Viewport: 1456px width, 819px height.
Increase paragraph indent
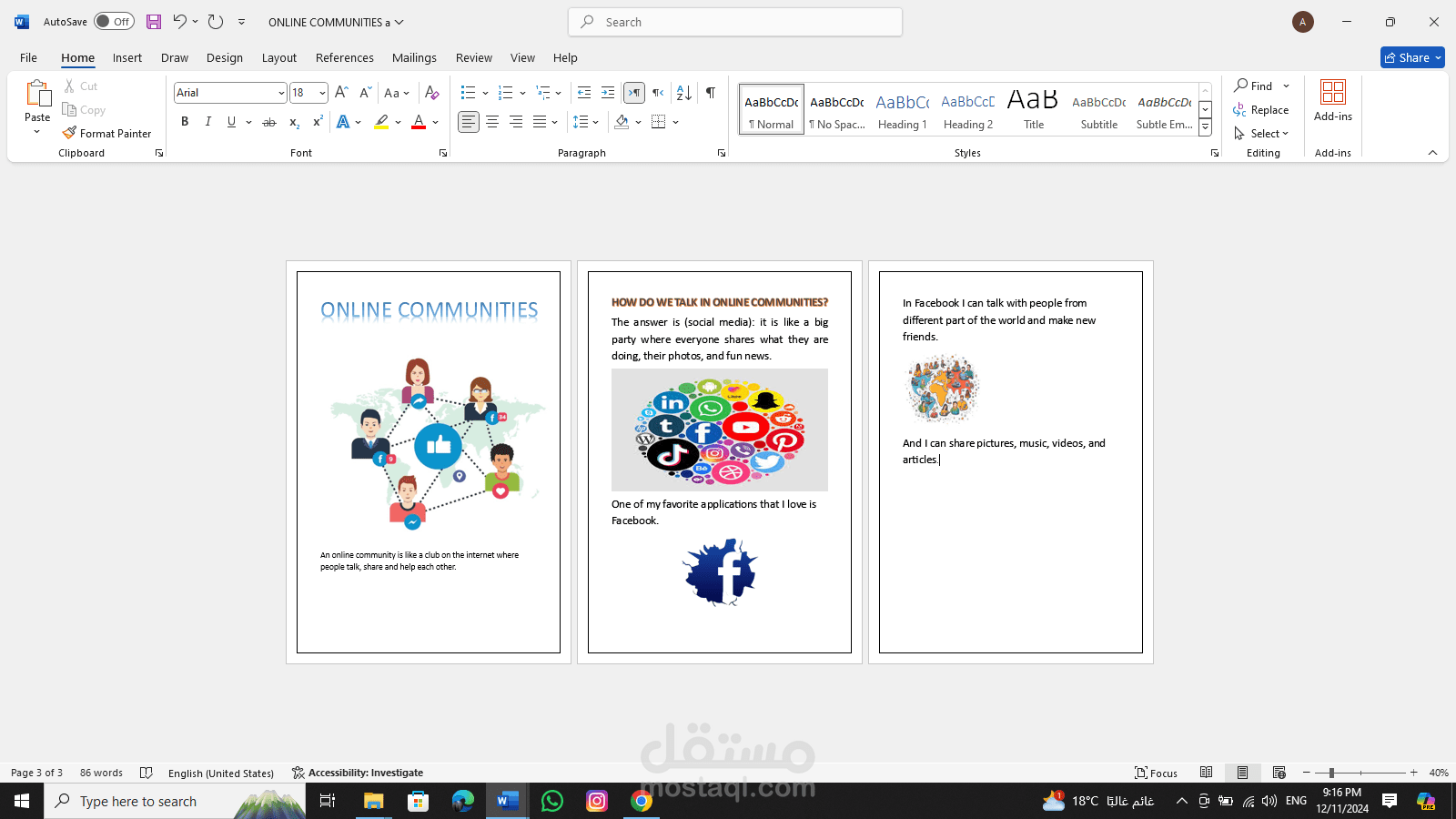coord(608,93)
